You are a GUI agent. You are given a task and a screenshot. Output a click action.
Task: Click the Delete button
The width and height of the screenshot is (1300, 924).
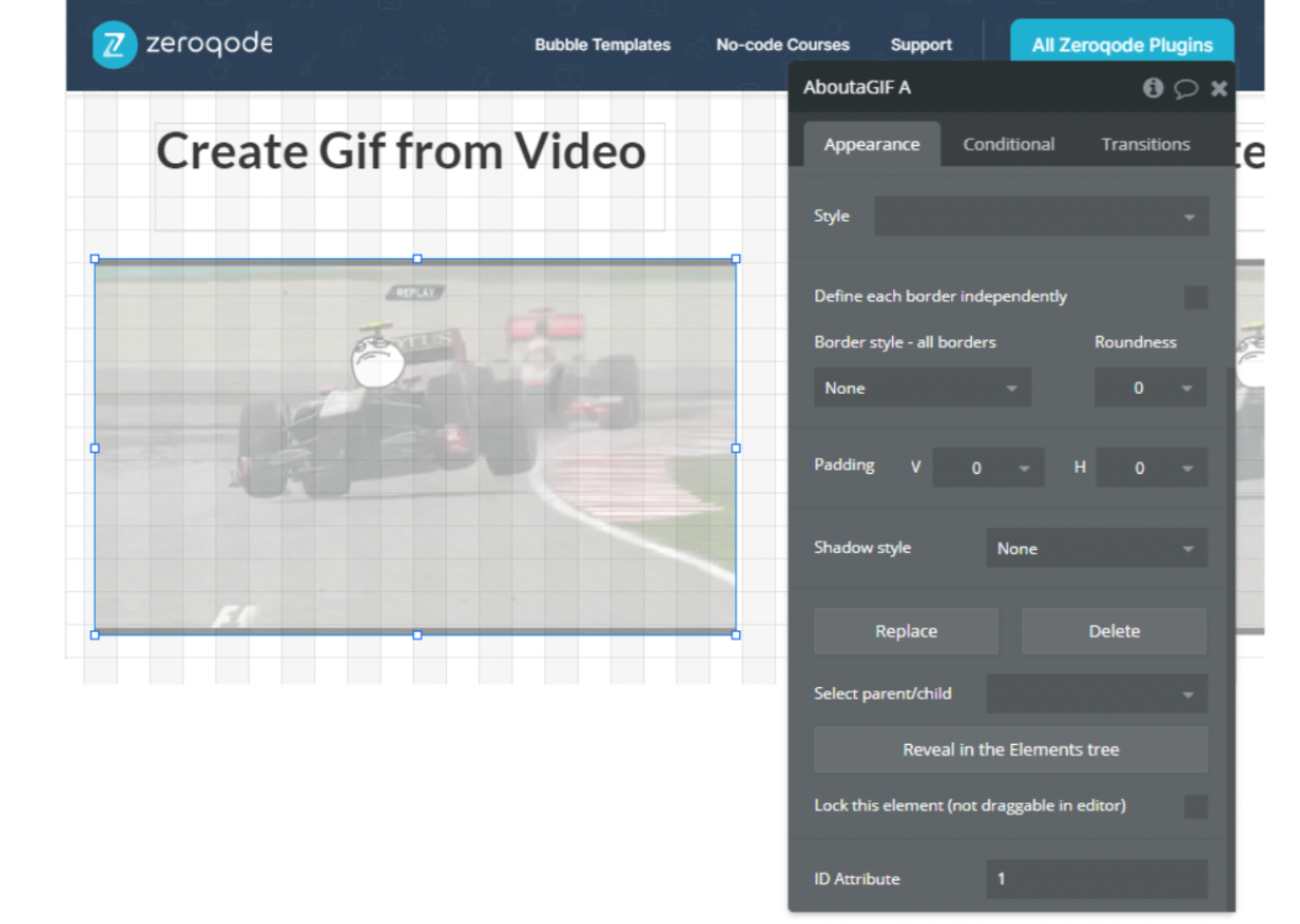pos(1114,631)
